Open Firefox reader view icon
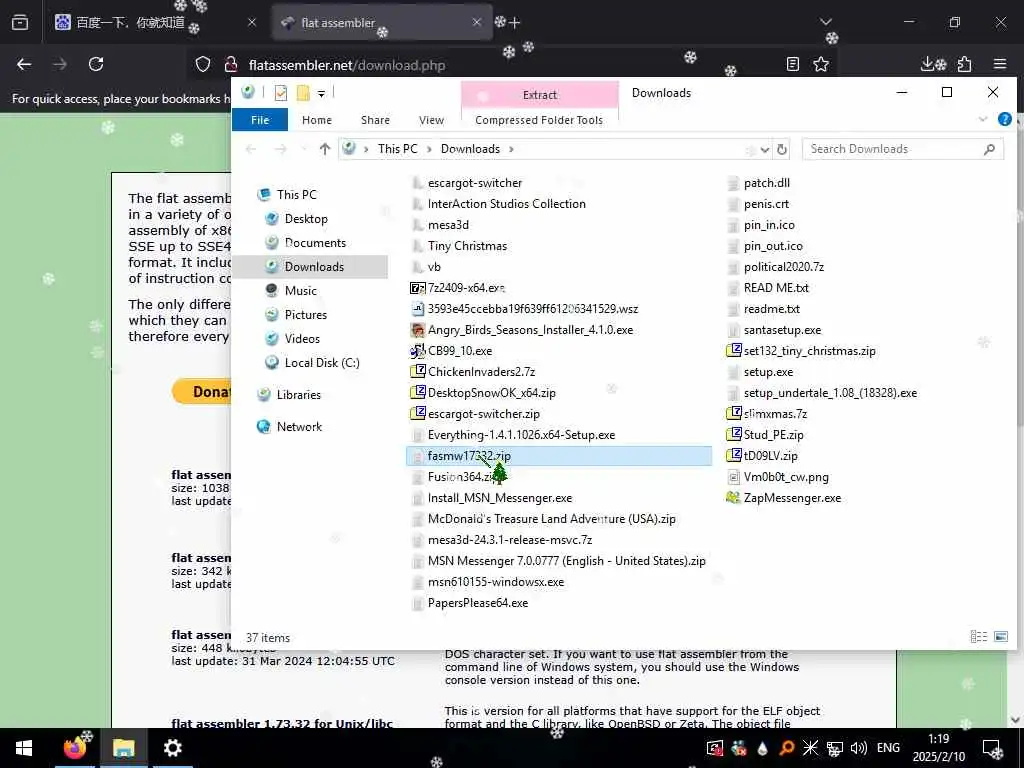The image size is (1024, 768). pyautogui.click(x=793, y=64)
